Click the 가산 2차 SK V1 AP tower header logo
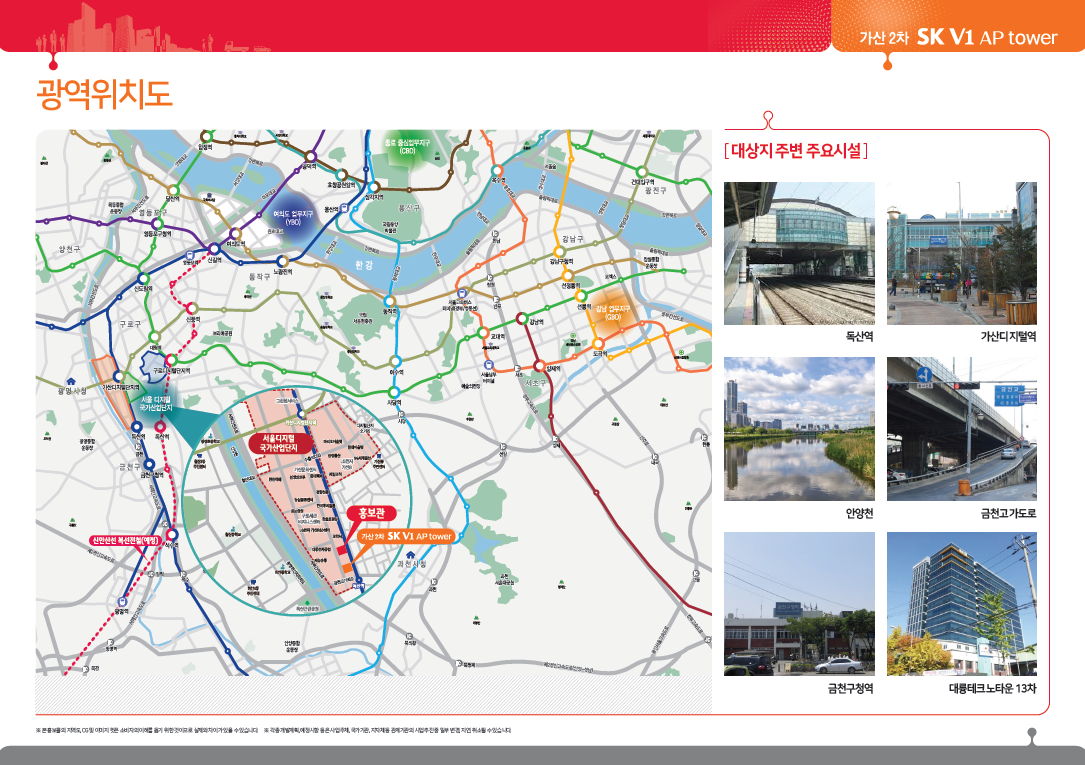 tap(958, 37)
